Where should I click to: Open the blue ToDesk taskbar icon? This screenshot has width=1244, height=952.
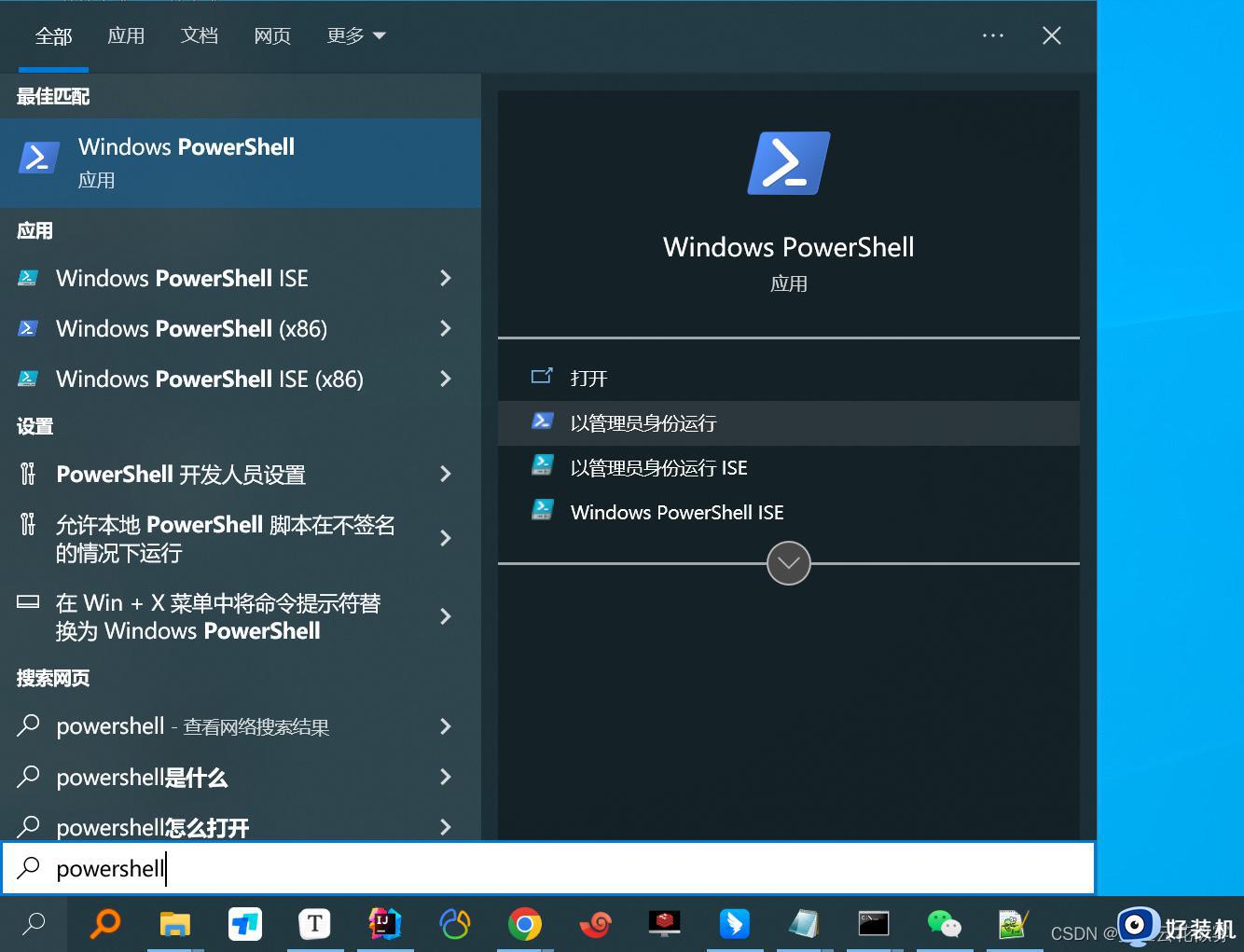(x=244, y=924)
